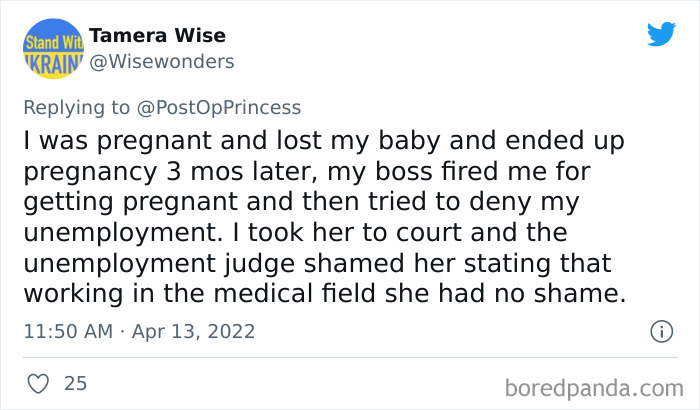
Task: Click the blue Twitter bird logo
Action: click(661, 35)
